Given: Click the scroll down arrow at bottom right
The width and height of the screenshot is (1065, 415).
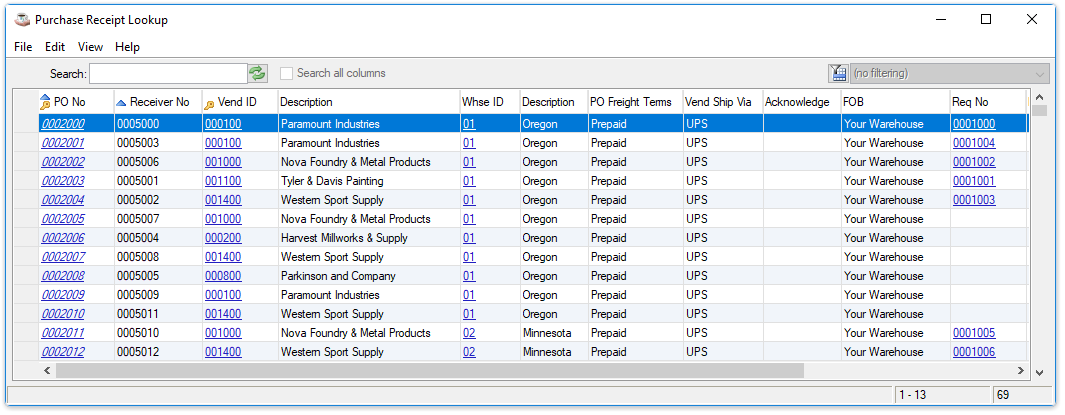Looking at the screenshot, I should click(1039, 372).
